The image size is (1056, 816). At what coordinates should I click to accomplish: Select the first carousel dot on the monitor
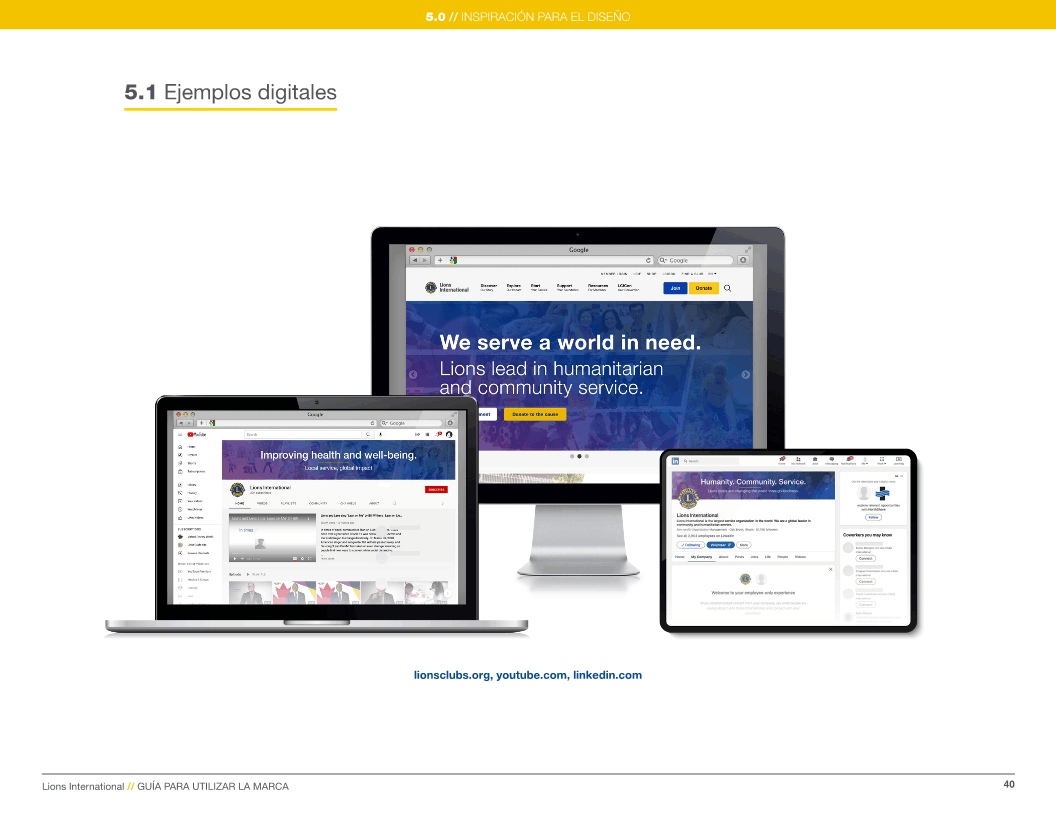[x=572, y=456]
